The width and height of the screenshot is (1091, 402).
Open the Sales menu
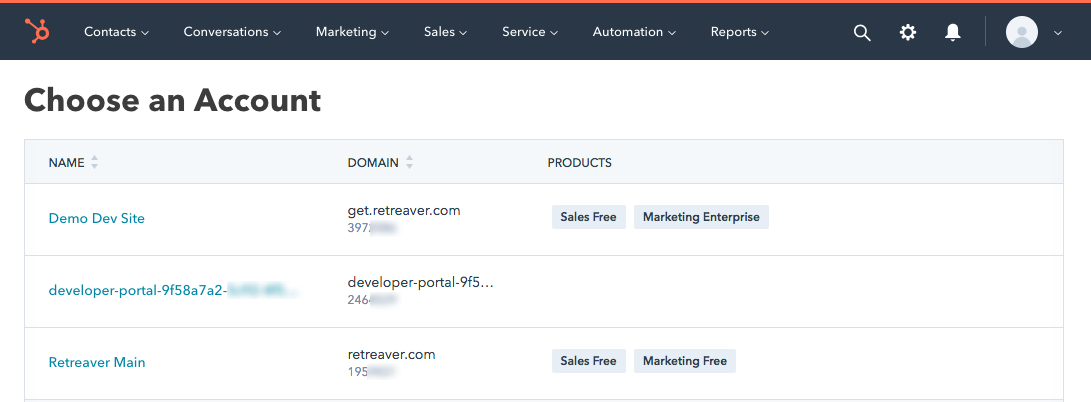445,32
